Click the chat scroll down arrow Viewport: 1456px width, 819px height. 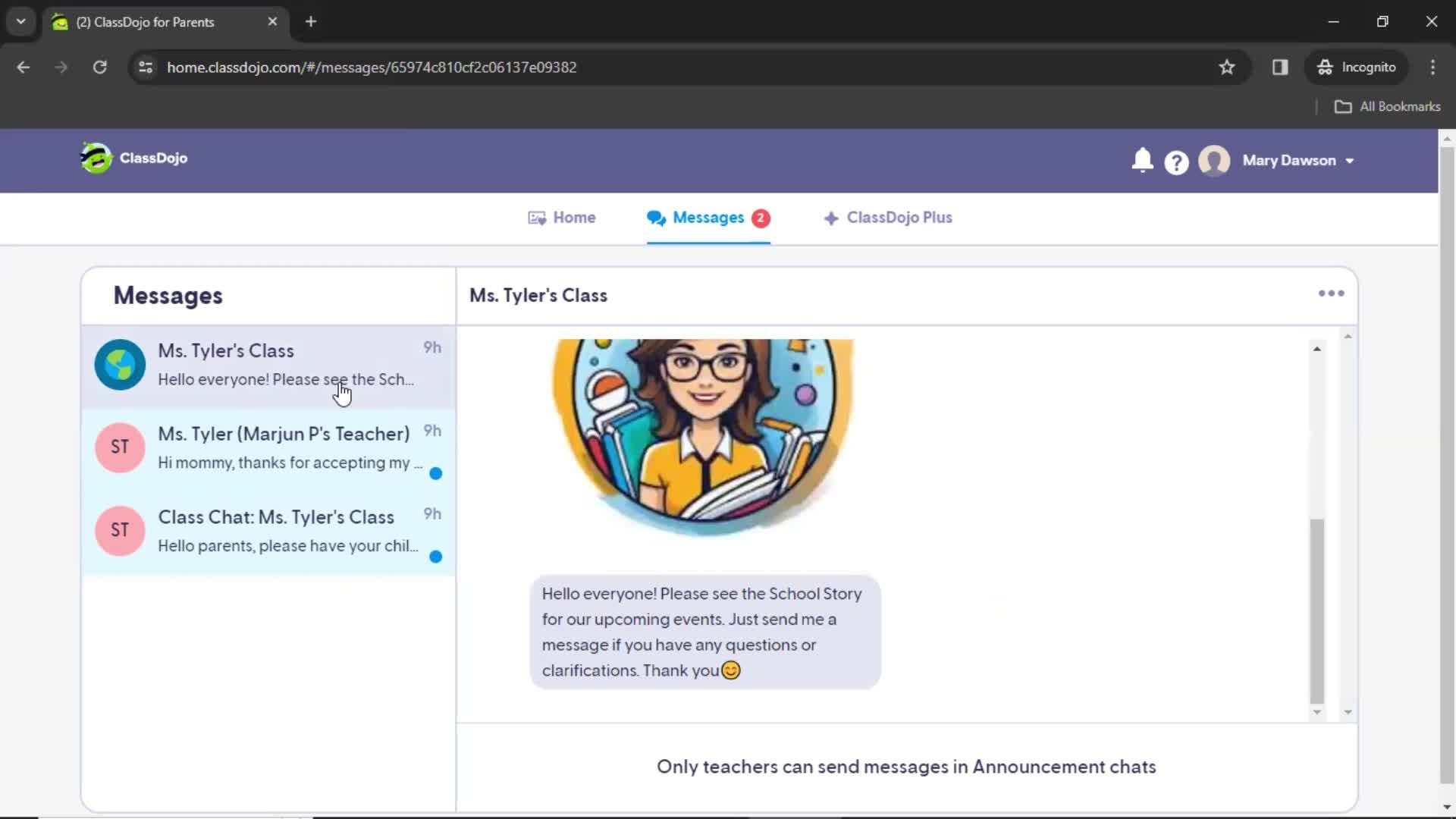pos(1317,711)
